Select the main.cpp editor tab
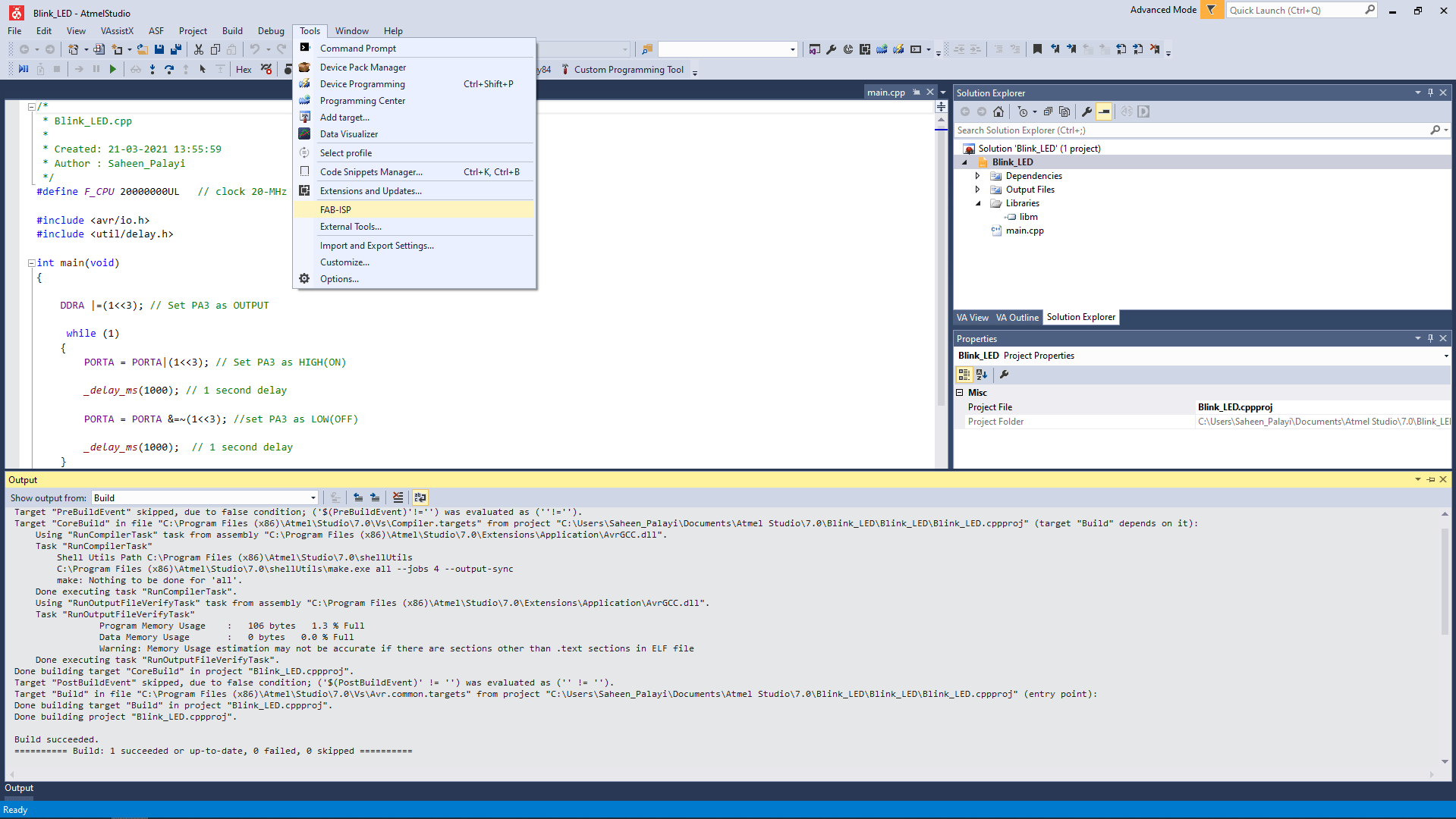 tap(886, 93)
